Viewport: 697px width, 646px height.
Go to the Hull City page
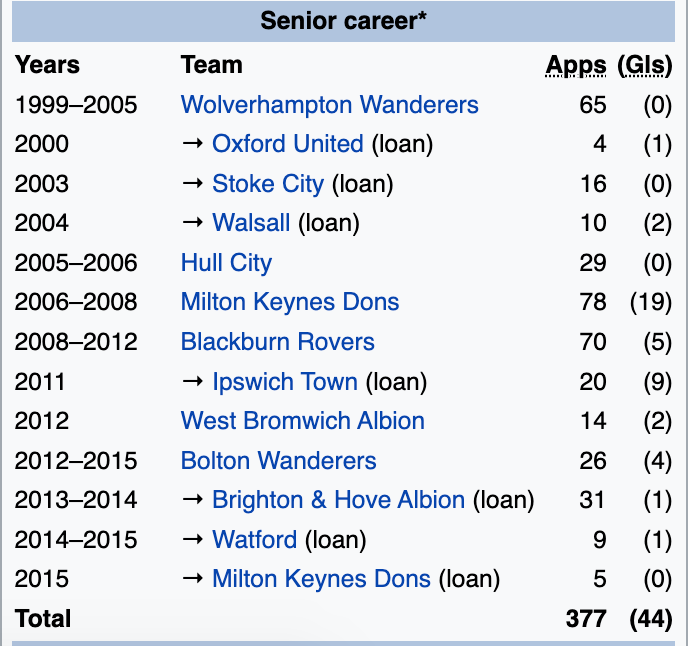pyautogui.click(x=226, y=263)
